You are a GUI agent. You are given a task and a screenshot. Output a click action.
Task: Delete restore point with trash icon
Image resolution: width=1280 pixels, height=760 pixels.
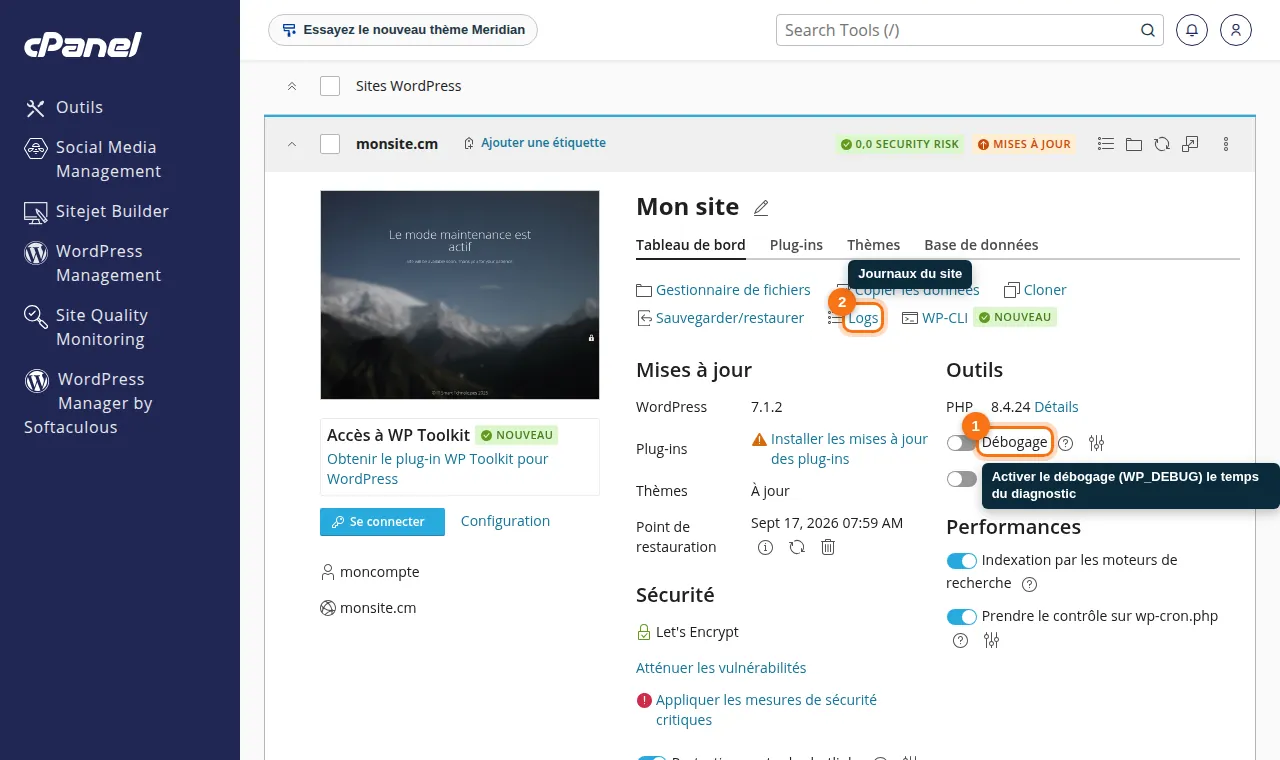coord(828,547)
